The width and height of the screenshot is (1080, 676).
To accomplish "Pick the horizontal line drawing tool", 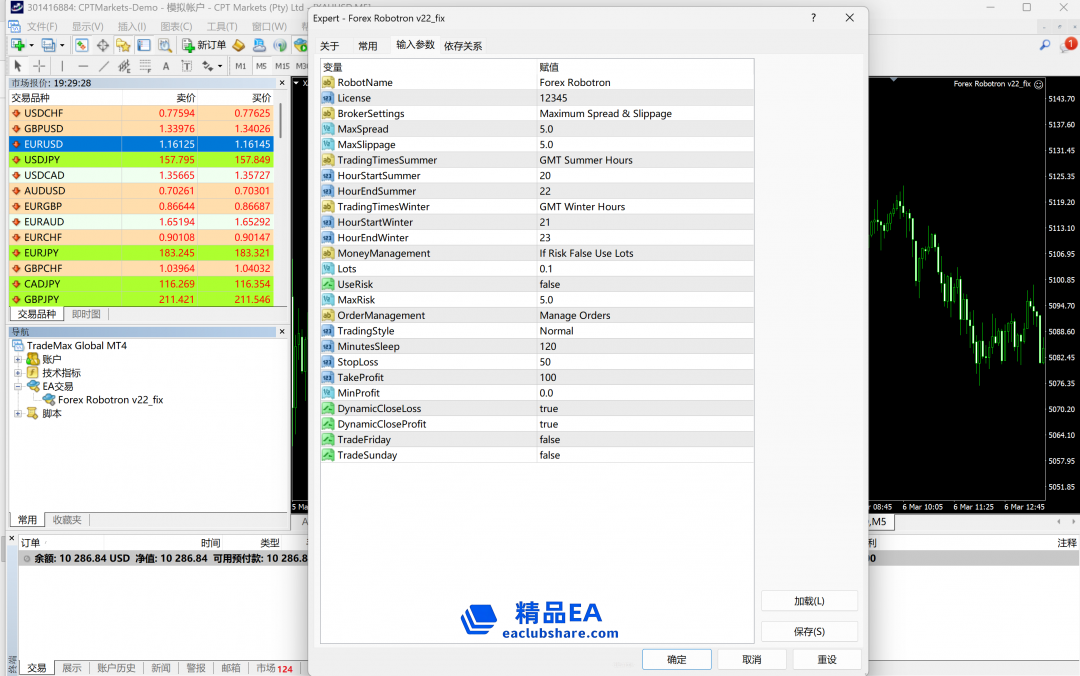I will [82, 66].
